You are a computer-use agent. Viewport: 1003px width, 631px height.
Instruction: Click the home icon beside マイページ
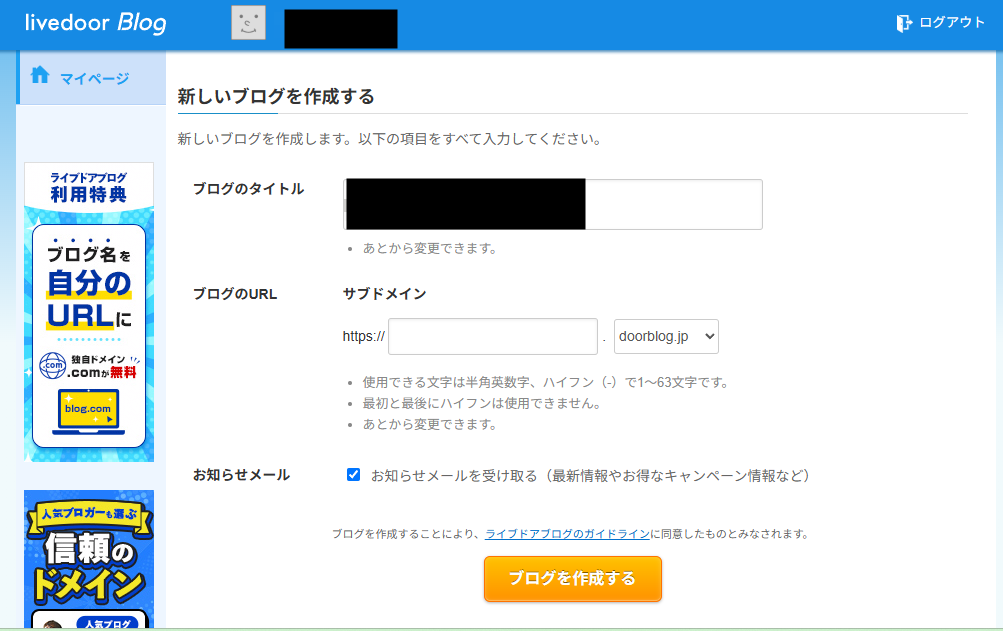point(40,75)
